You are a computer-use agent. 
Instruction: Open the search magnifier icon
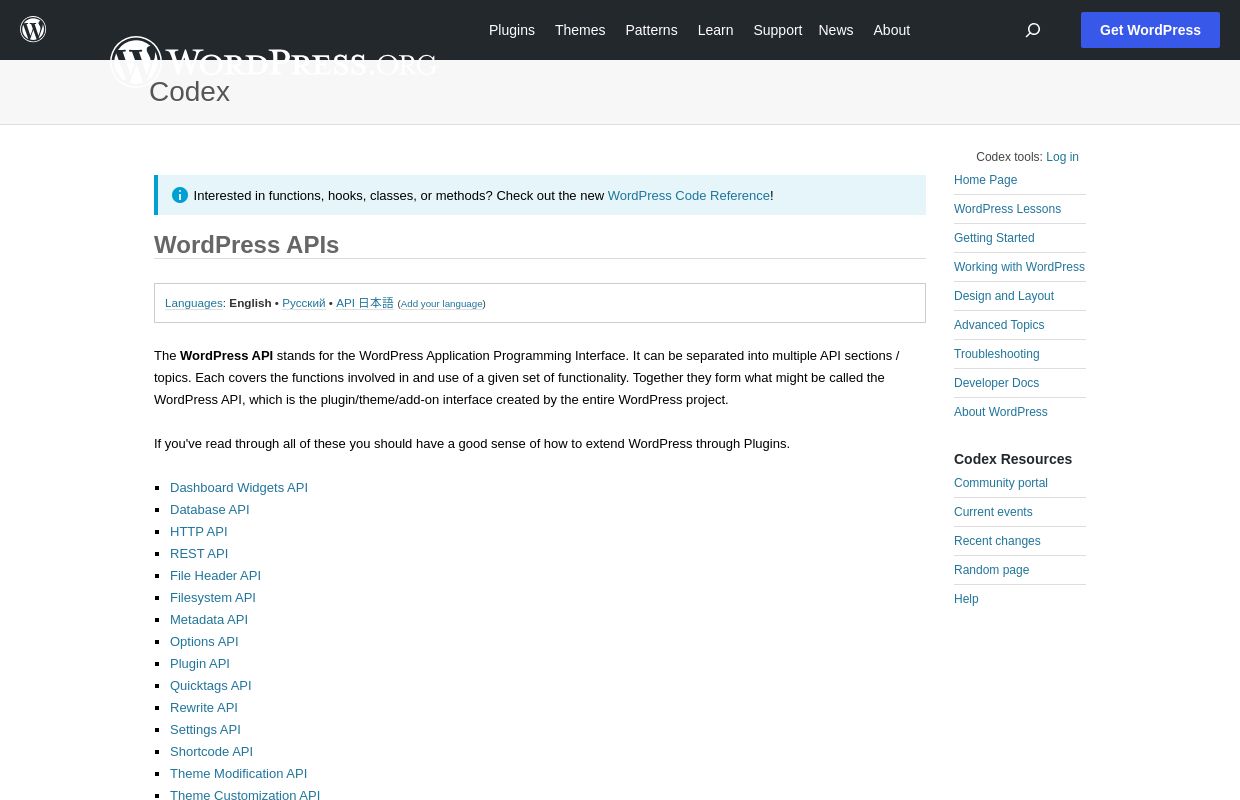(x=1033, y=30)
